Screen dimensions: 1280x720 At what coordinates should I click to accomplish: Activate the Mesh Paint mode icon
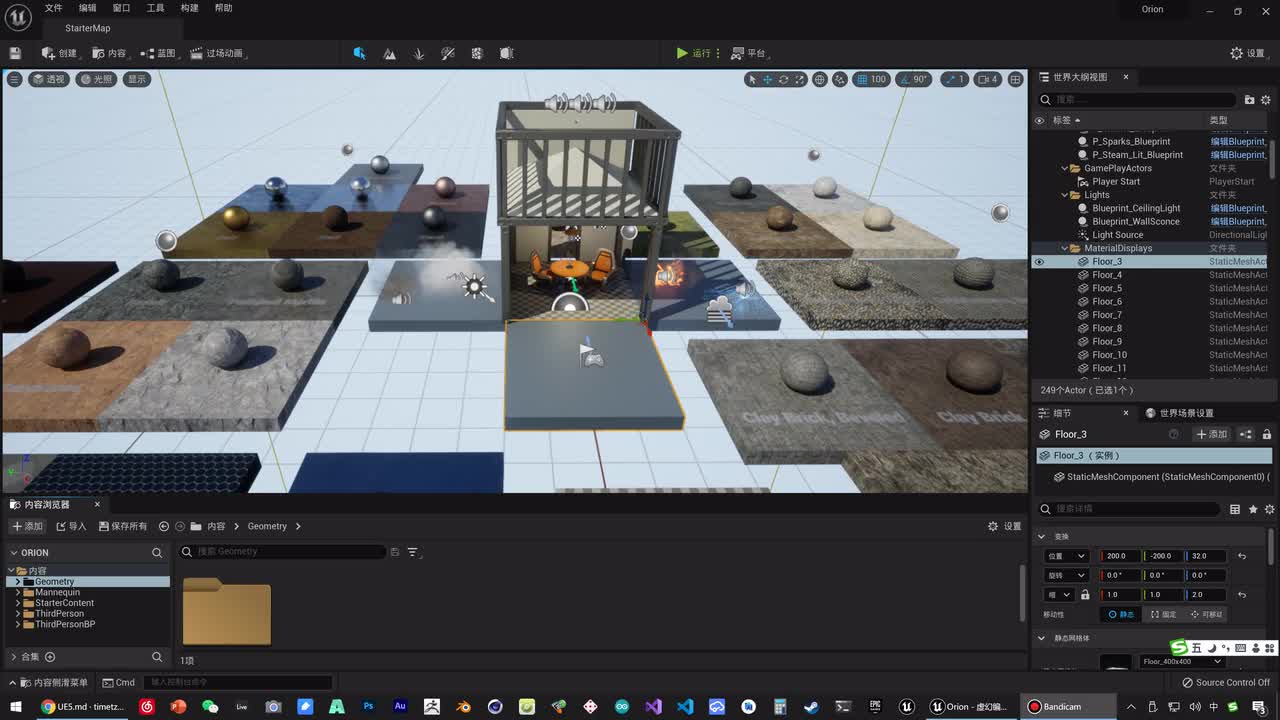(448, 53)
